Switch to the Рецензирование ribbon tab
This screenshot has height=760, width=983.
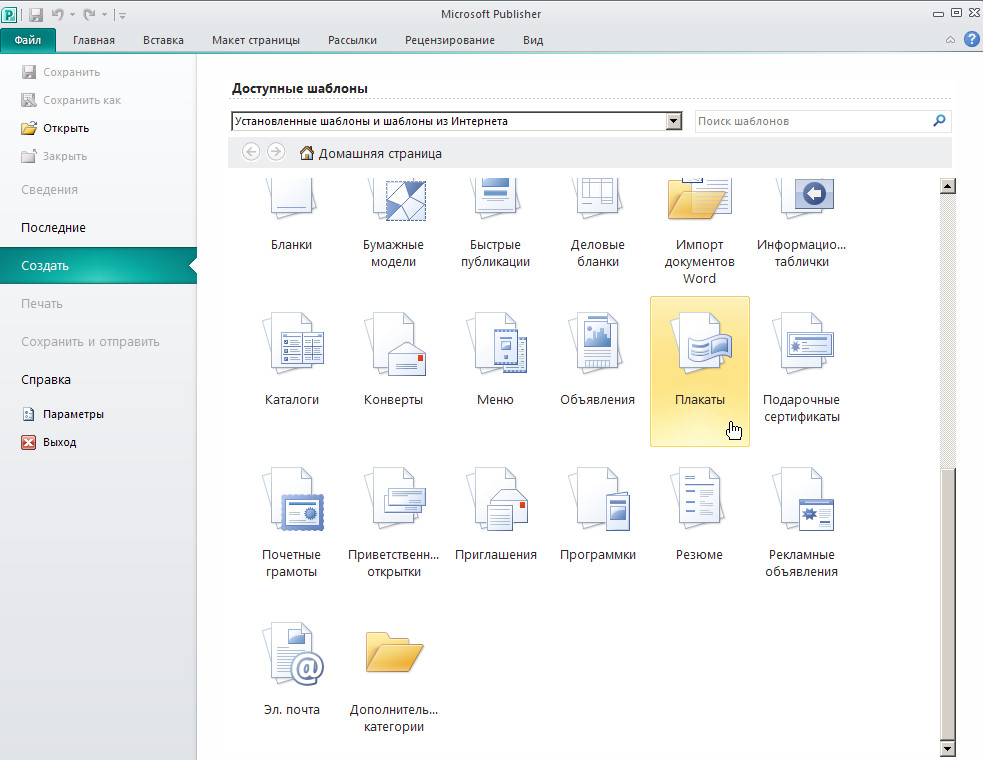click(450, 40)
